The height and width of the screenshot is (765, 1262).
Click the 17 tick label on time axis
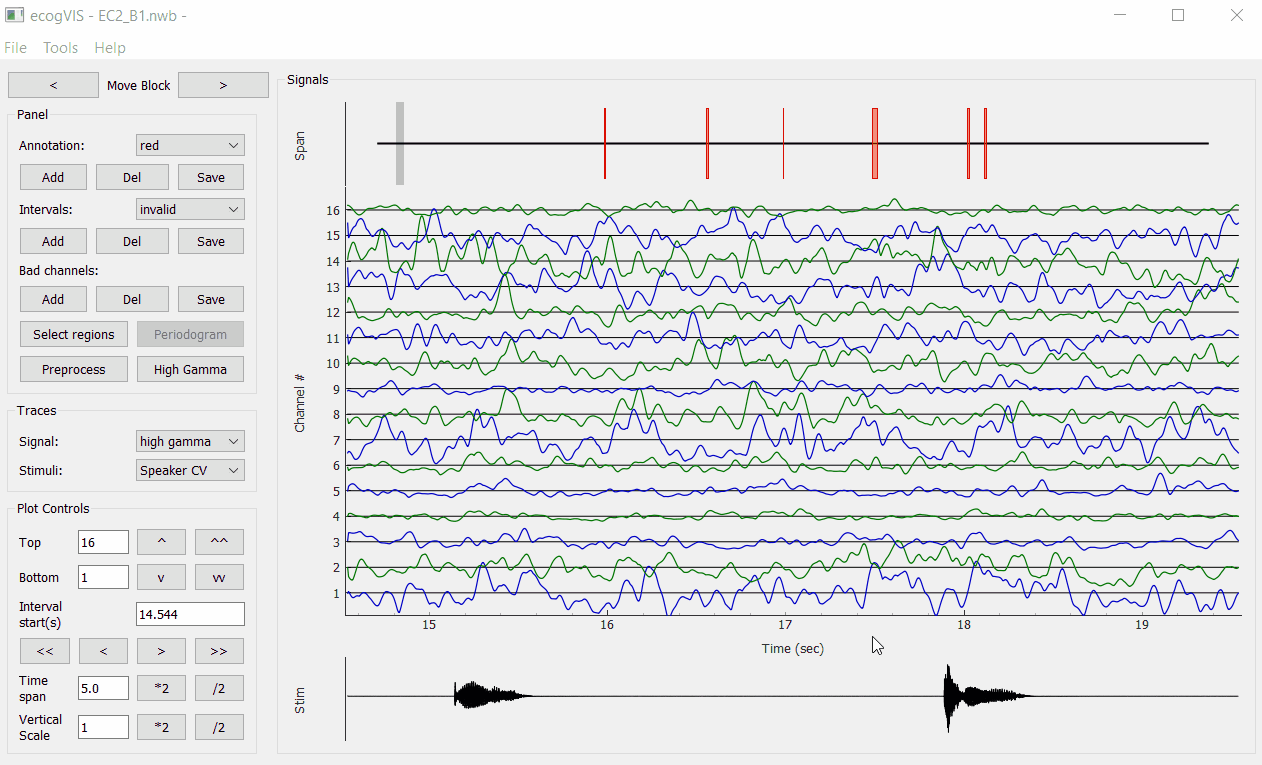tap(785, 624)
